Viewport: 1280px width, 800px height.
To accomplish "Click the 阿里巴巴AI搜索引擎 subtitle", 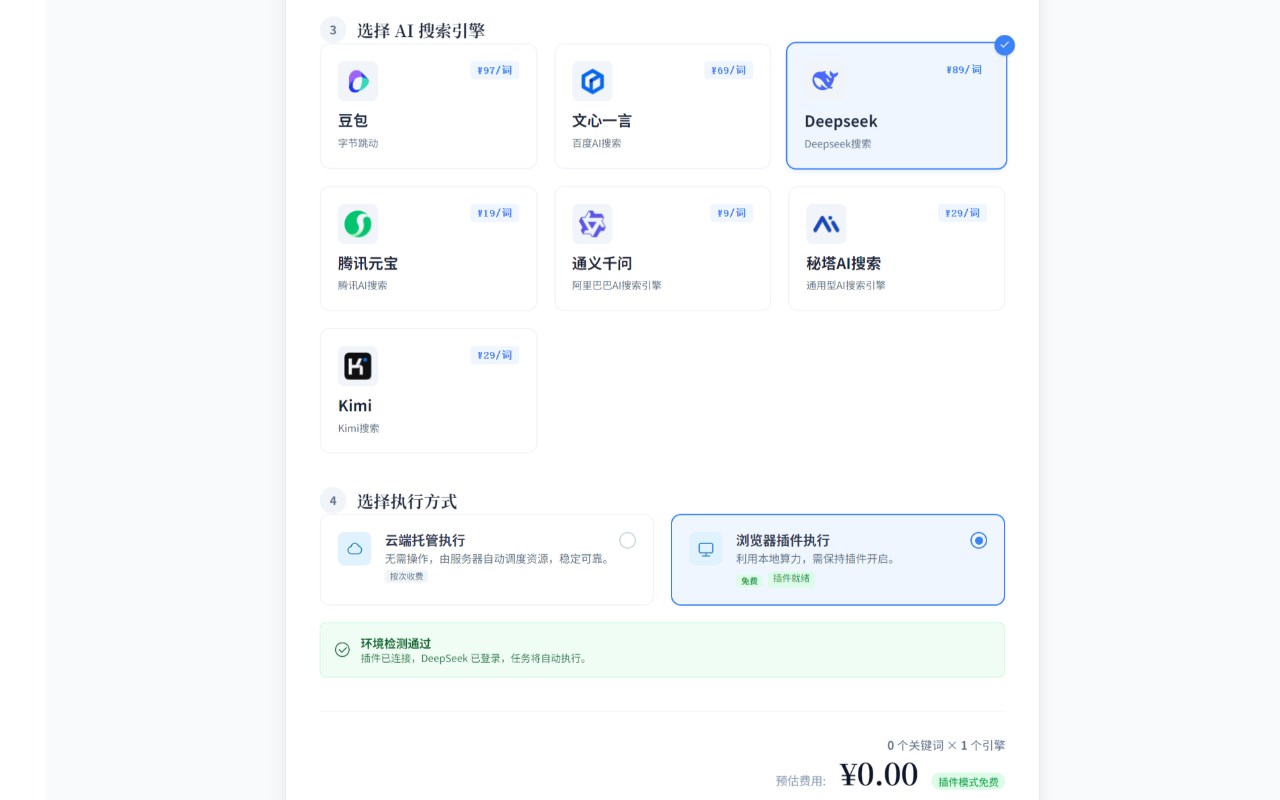I will coord(617,285).
